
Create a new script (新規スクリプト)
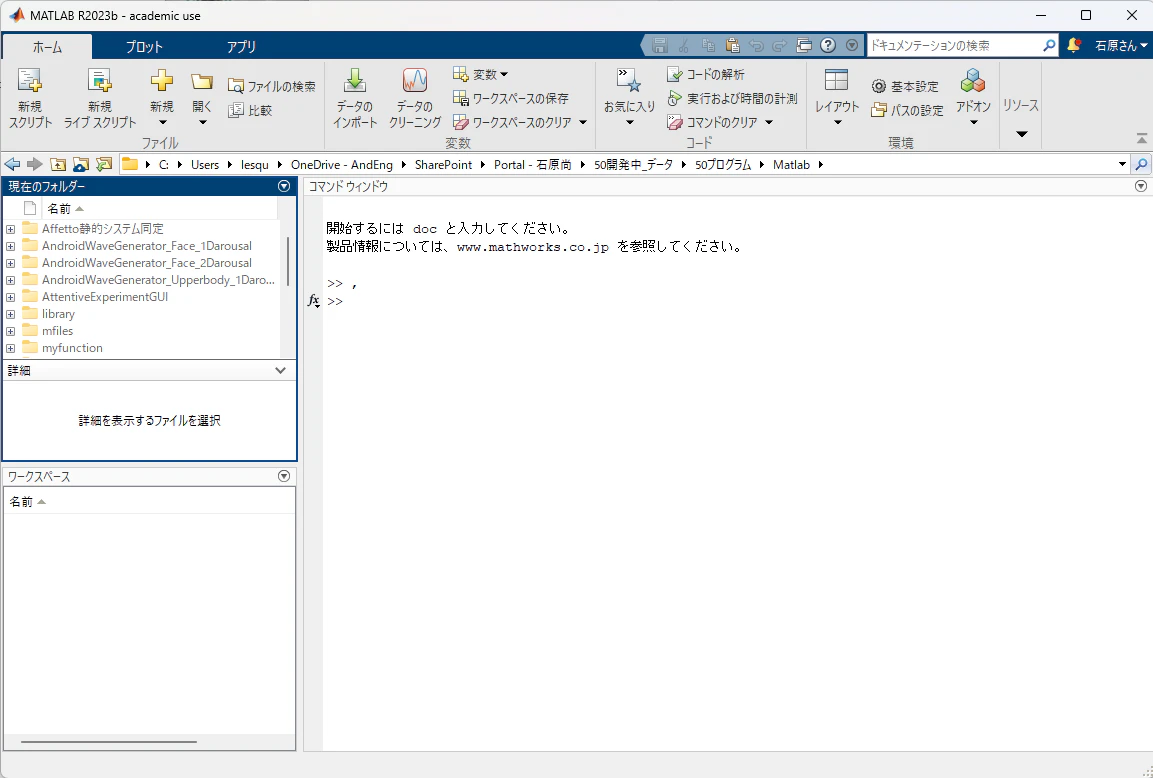[30, 99]
